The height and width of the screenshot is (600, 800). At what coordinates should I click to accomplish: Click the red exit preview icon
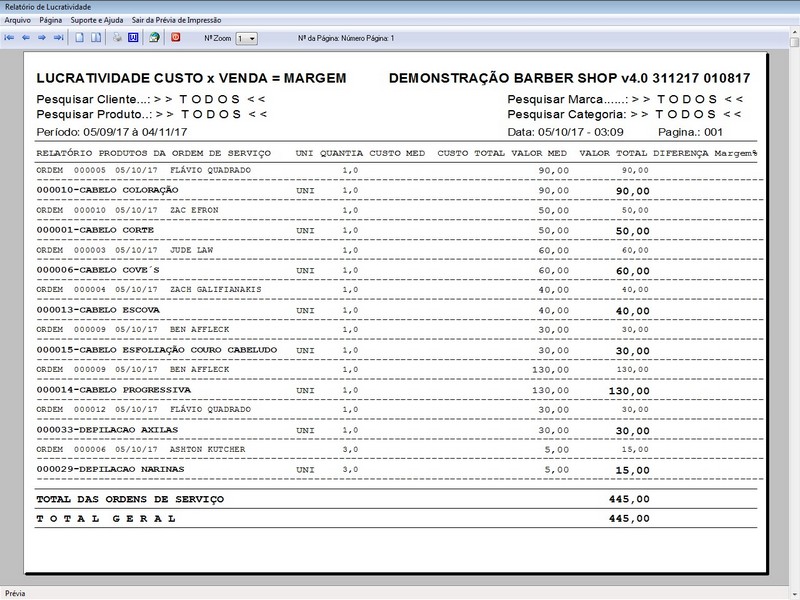coord(176,38)
